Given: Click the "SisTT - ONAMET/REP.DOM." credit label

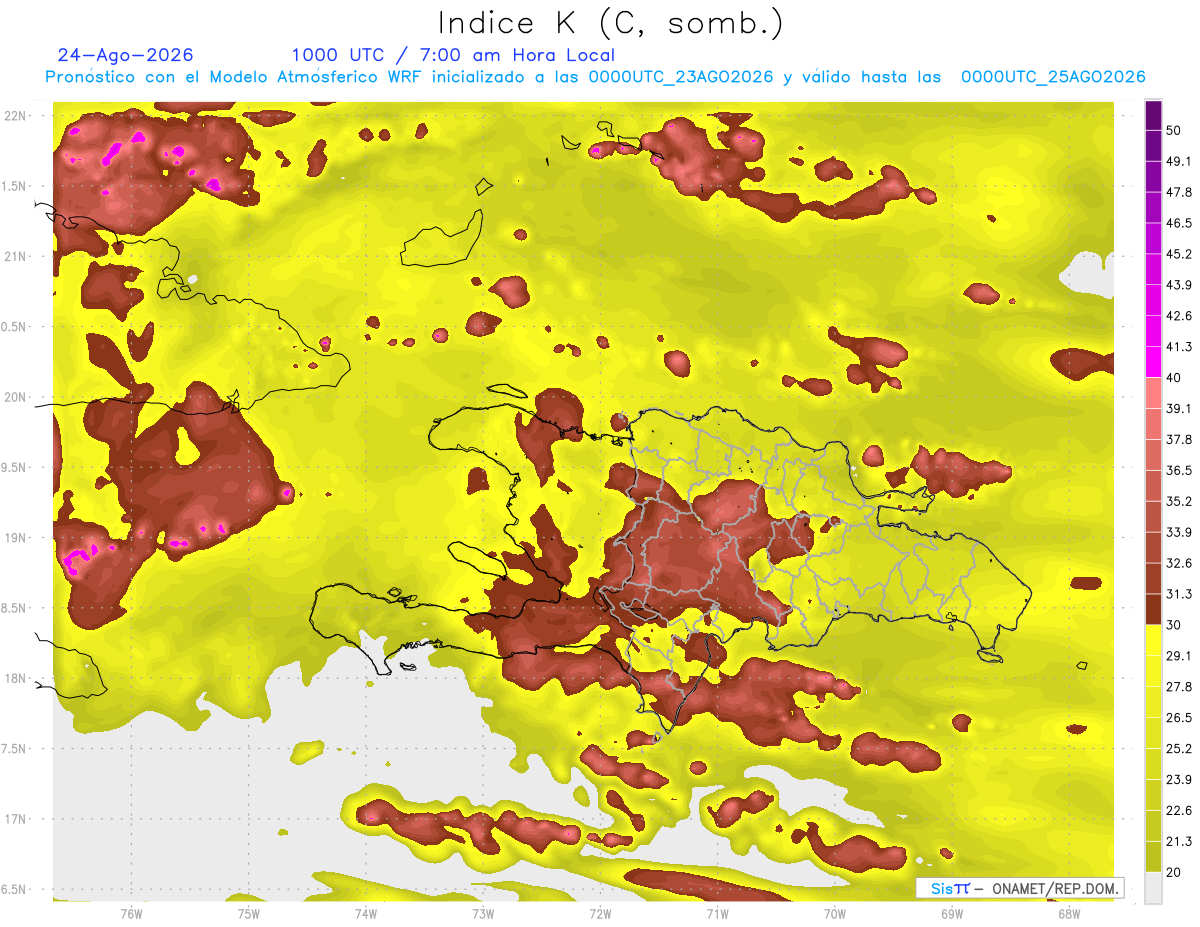Looking at the screenshot, I should pyautogui.click(x=1020, y=888).
